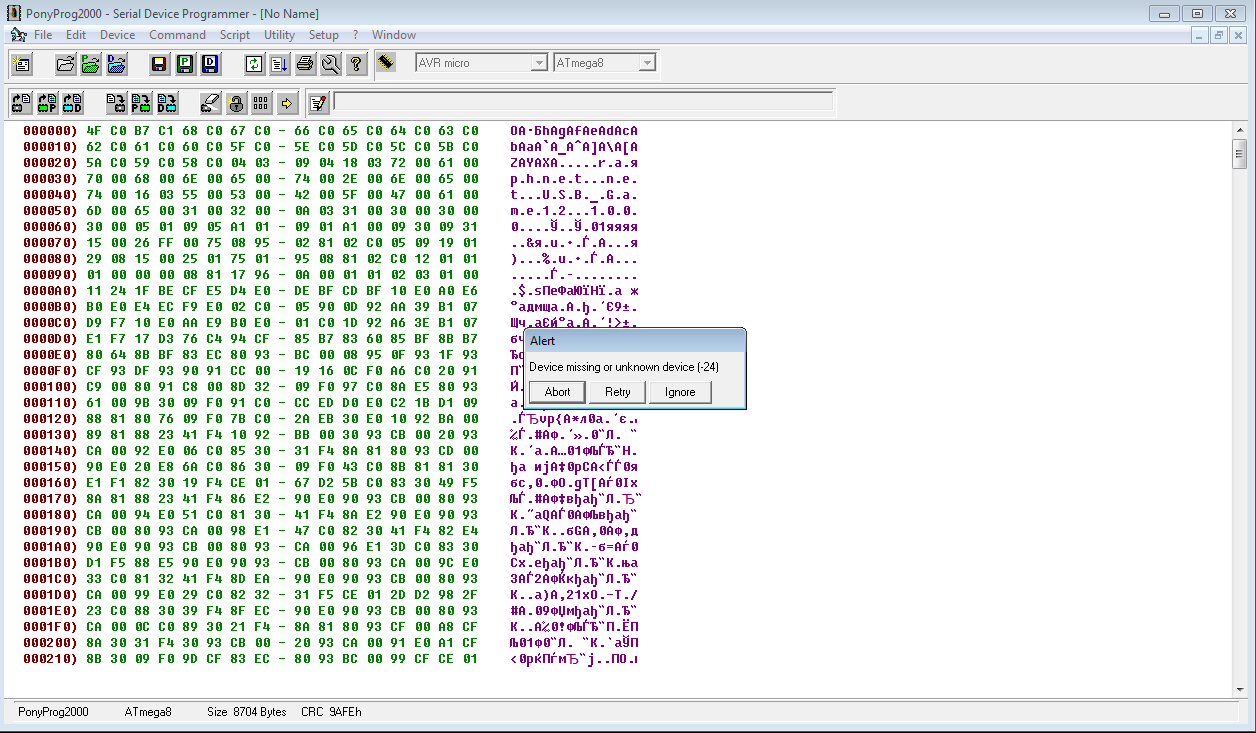Click scrollbar down arrow in hex view
The image size is (1256, 733).
[x=1240, y=689]
